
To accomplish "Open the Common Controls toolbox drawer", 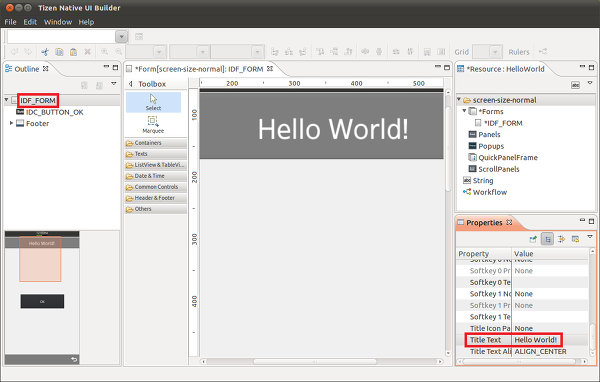I will pyautogui.click(x=156, y=187).
